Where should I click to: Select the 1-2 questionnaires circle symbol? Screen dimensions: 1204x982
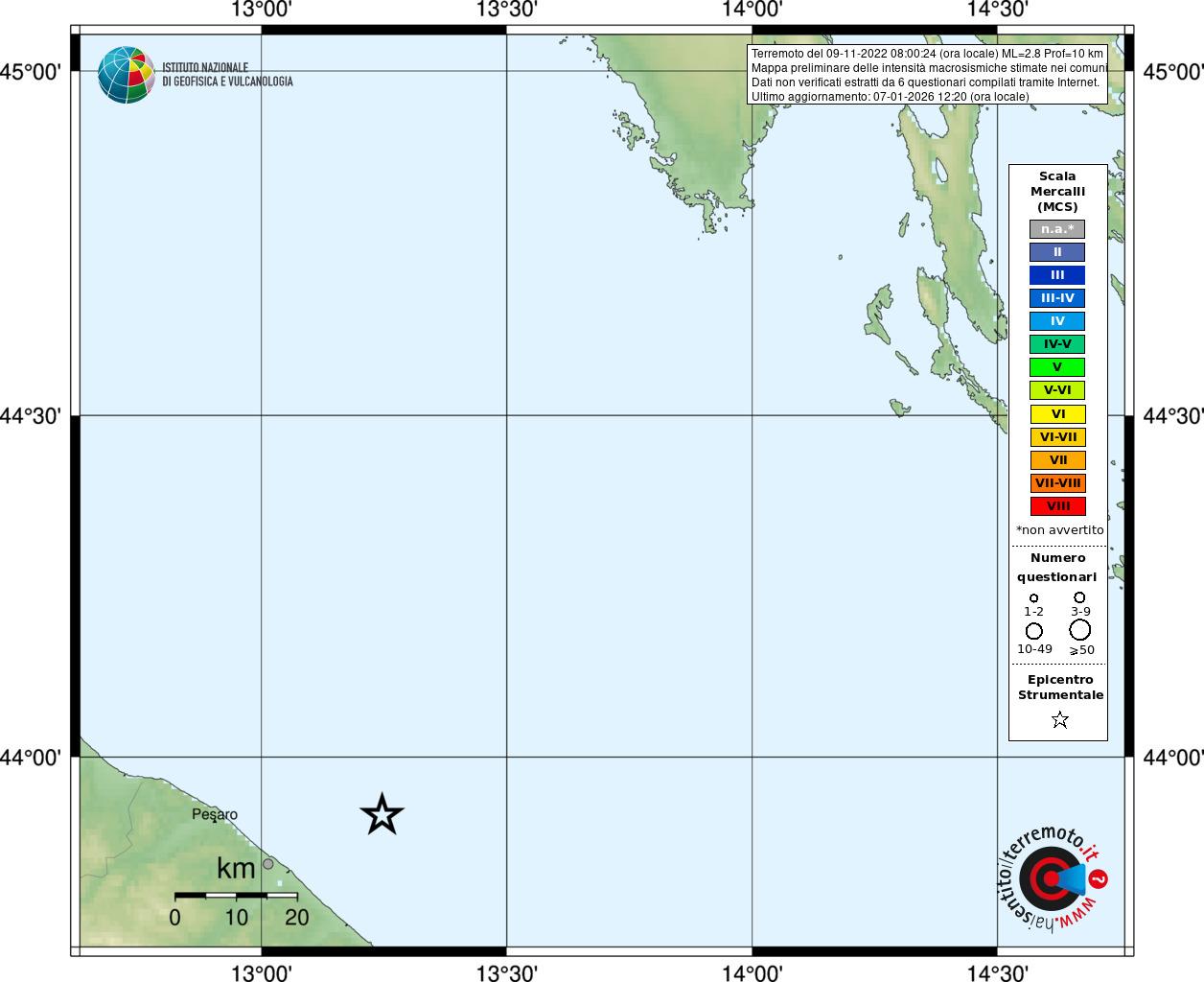pos(1033,597)
